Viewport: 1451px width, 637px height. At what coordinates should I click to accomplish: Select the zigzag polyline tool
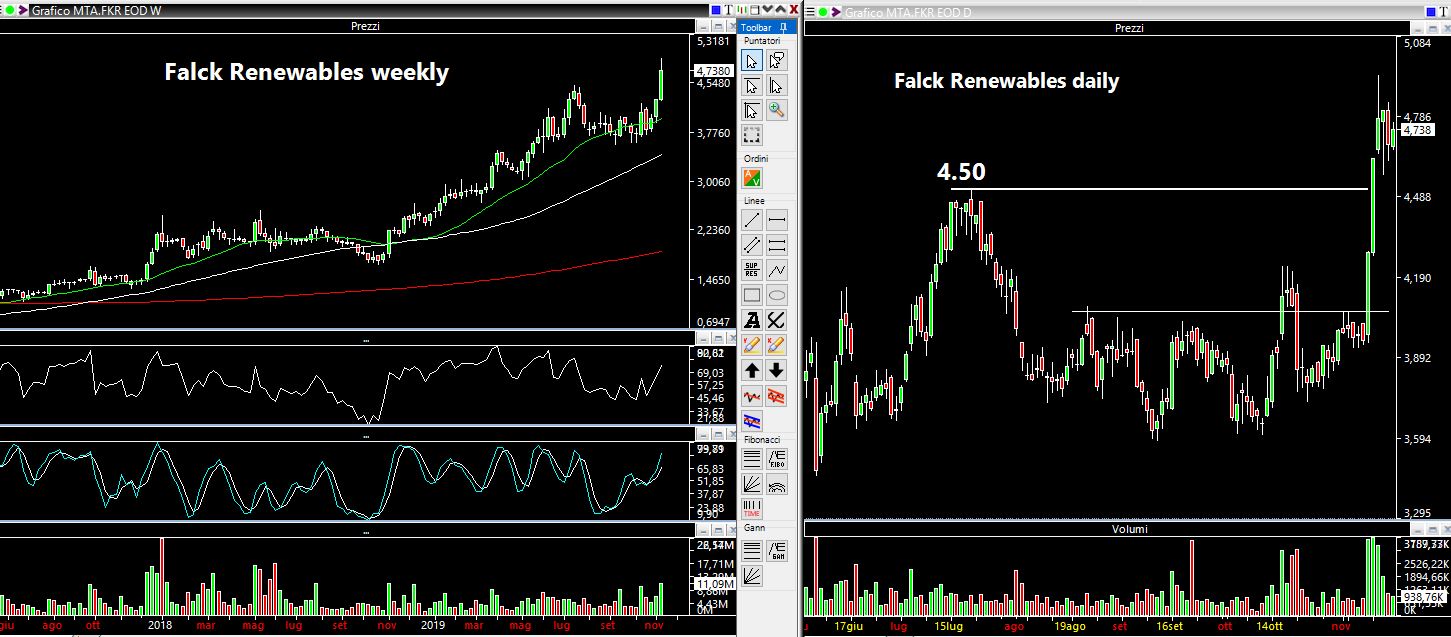[776, 270]
